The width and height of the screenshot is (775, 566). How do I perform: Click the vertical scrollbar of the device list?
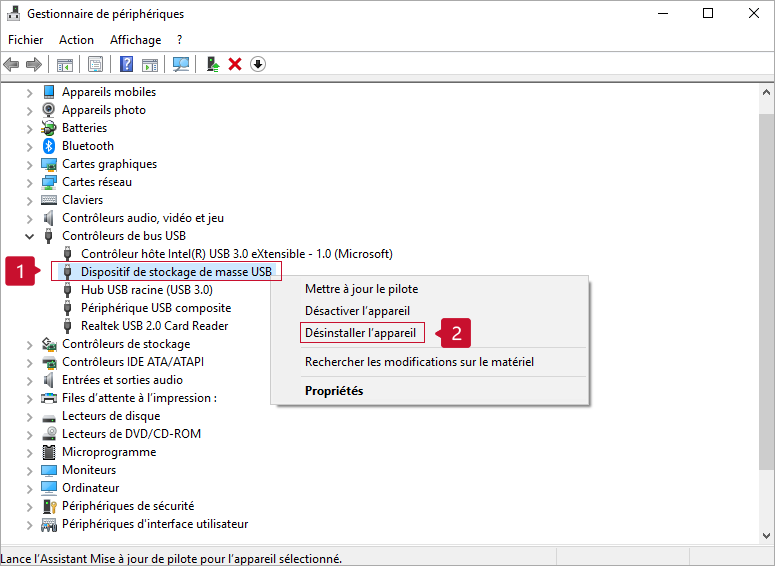pyautogui.click(x=766, y=300)
